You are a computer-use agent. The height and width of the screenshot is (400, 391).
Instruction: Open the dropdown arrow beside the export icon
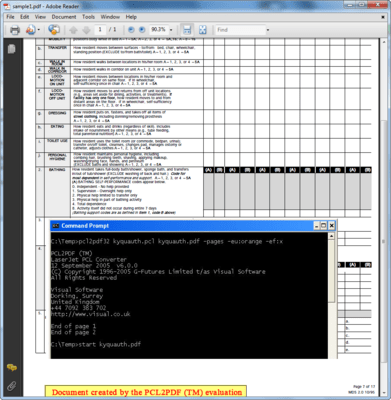click(38, 30)
